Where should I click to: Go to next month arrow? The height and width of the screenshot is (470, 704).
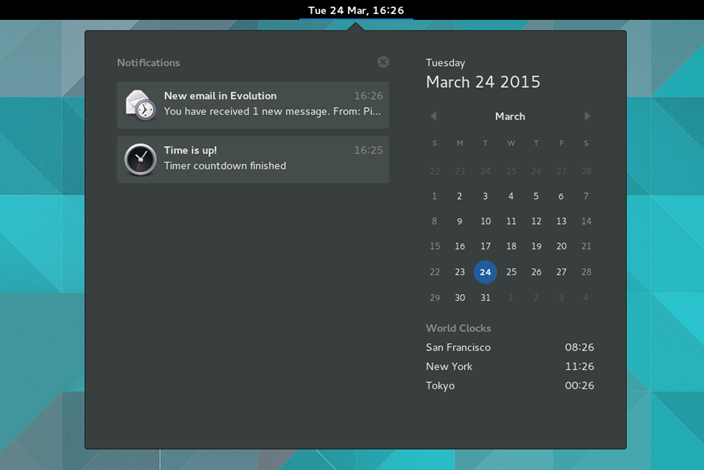click(587, 116)
